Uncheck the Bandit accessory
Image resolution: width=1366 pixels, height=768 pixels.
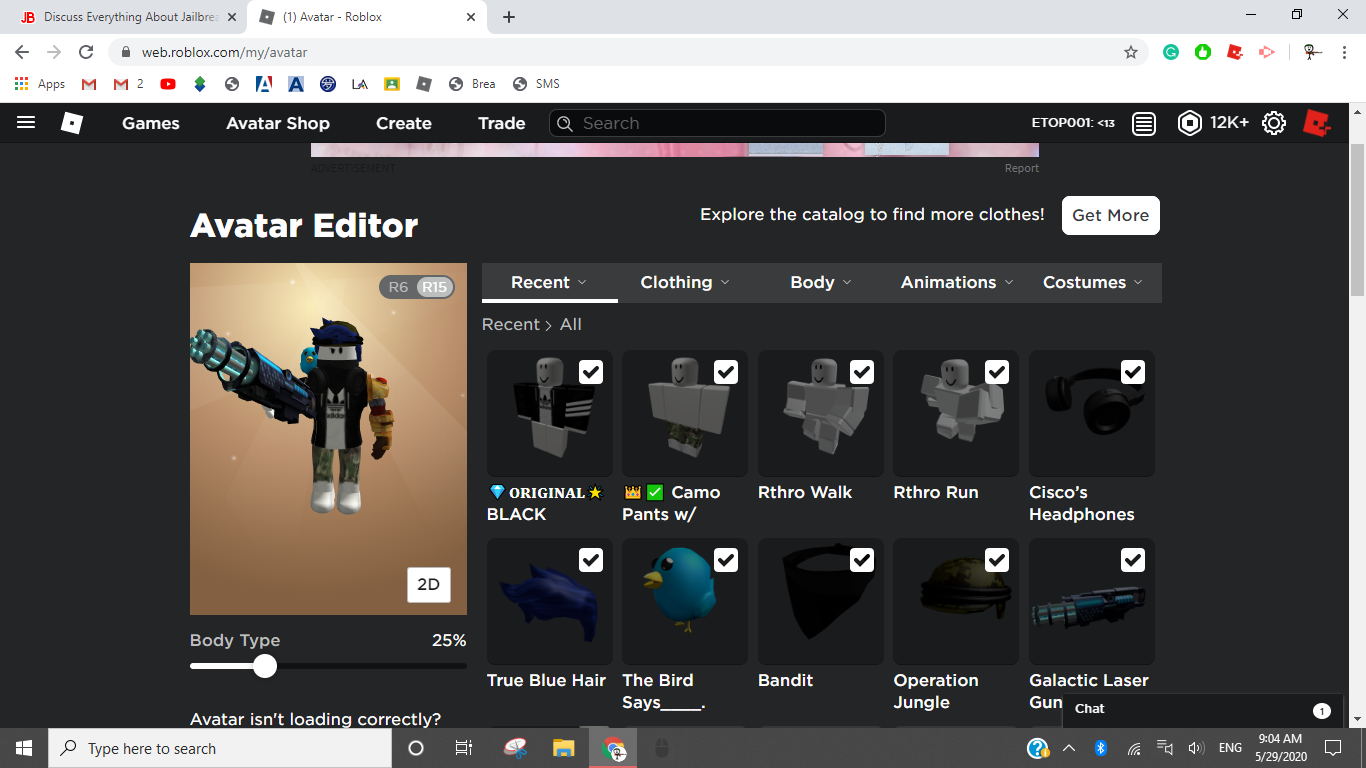(x=862, y=560)
